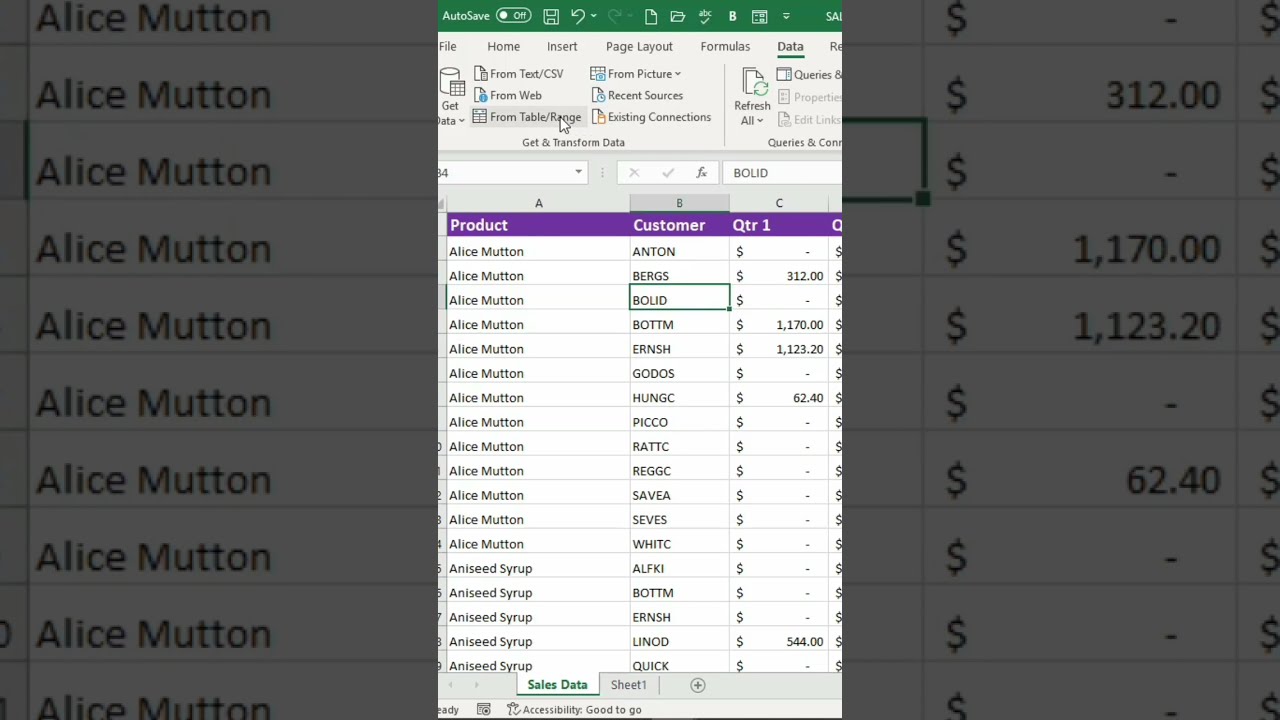Image resolution: width=1280 pixels, height=720 pixels.
Task: Open the File tab
Action: 448,47
